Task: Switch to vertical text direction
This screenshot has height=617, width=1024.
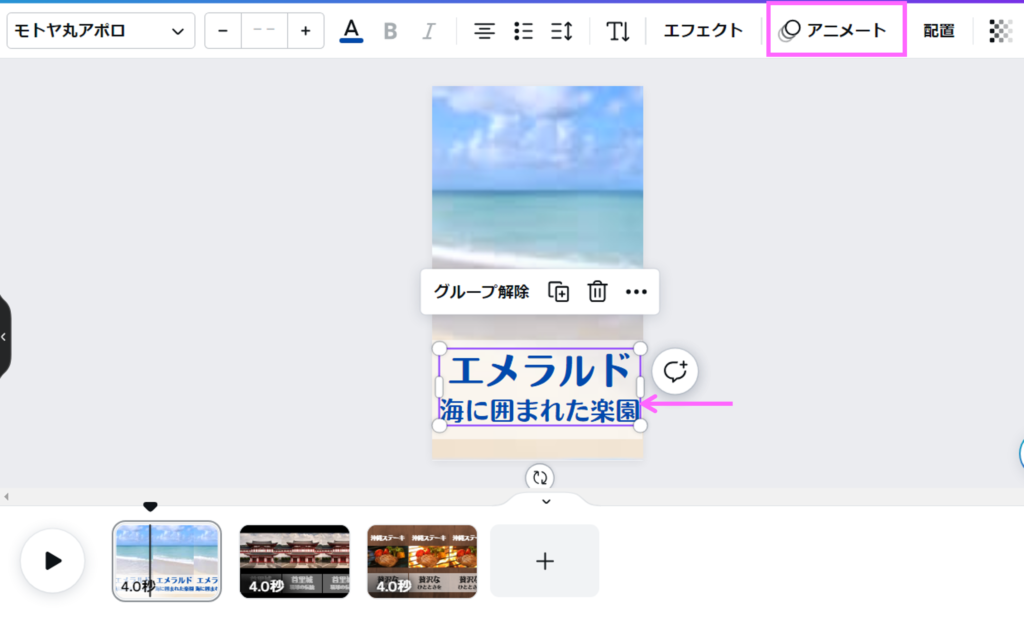Action: 618,31
